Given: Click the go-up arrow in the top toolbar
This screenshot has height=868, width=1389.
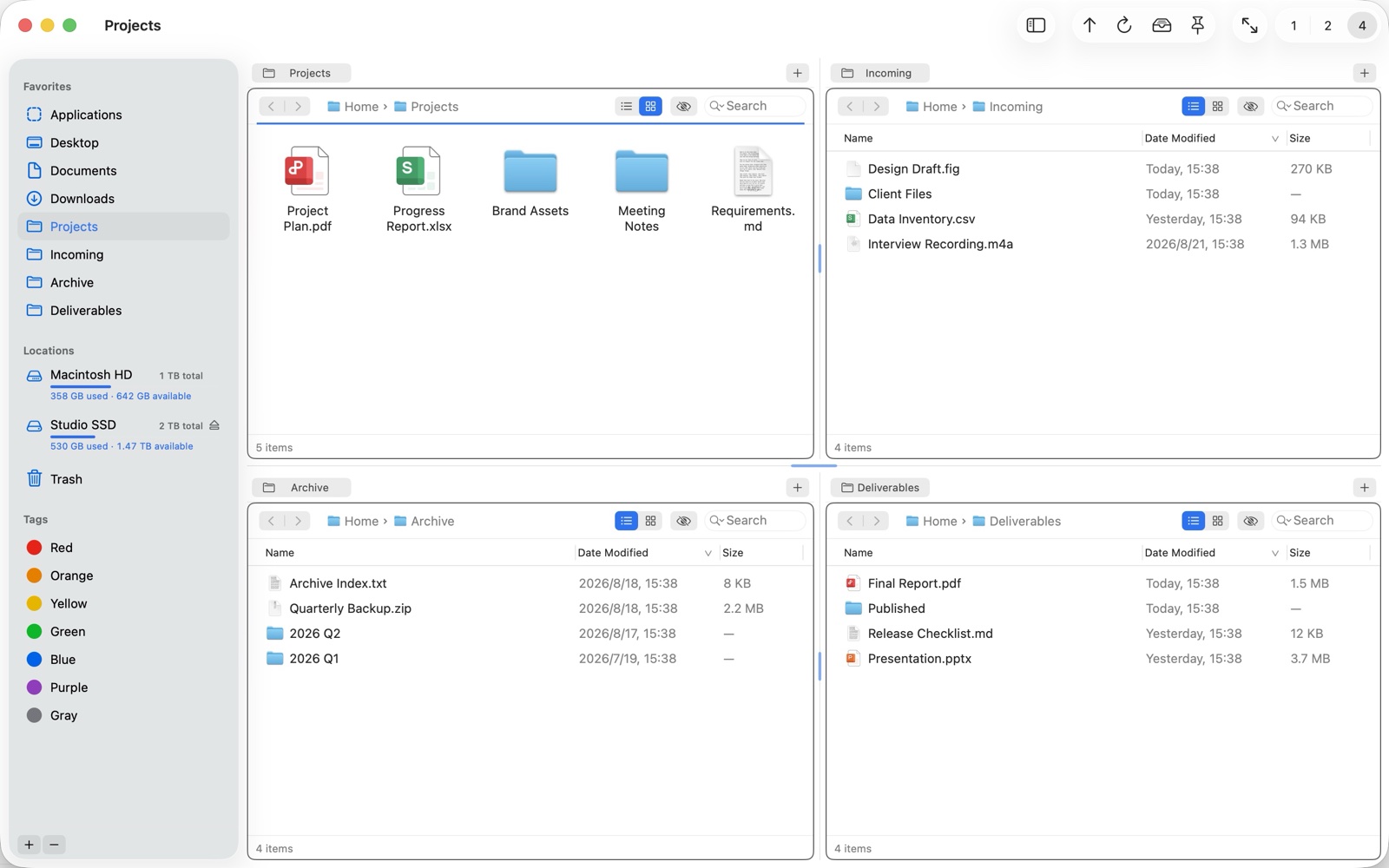Looking at the screenshot, I should click(1089, 25).
